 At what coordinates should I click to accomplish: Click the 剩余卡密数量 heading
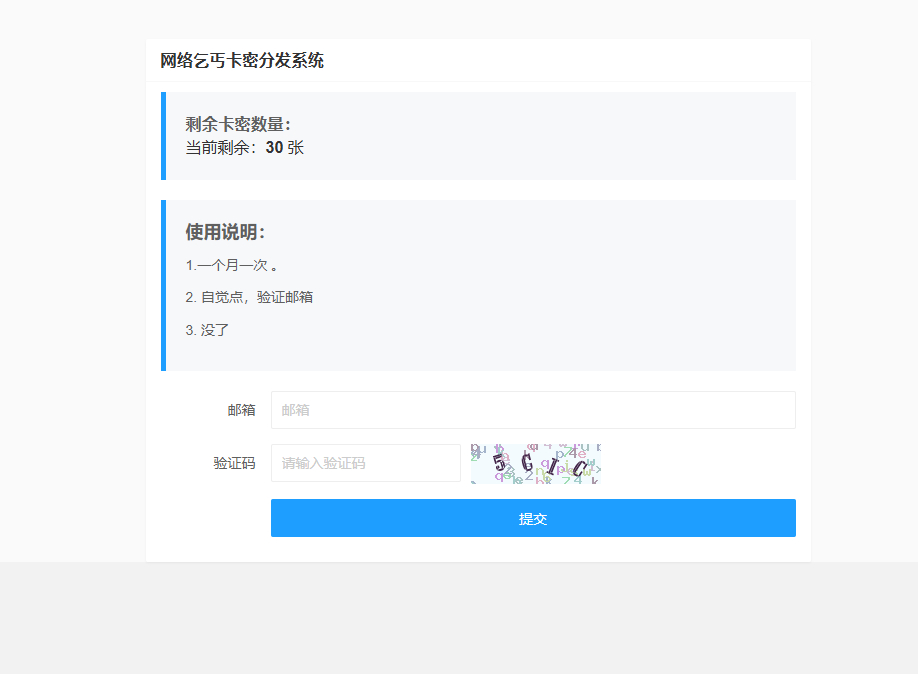point(238,124)
